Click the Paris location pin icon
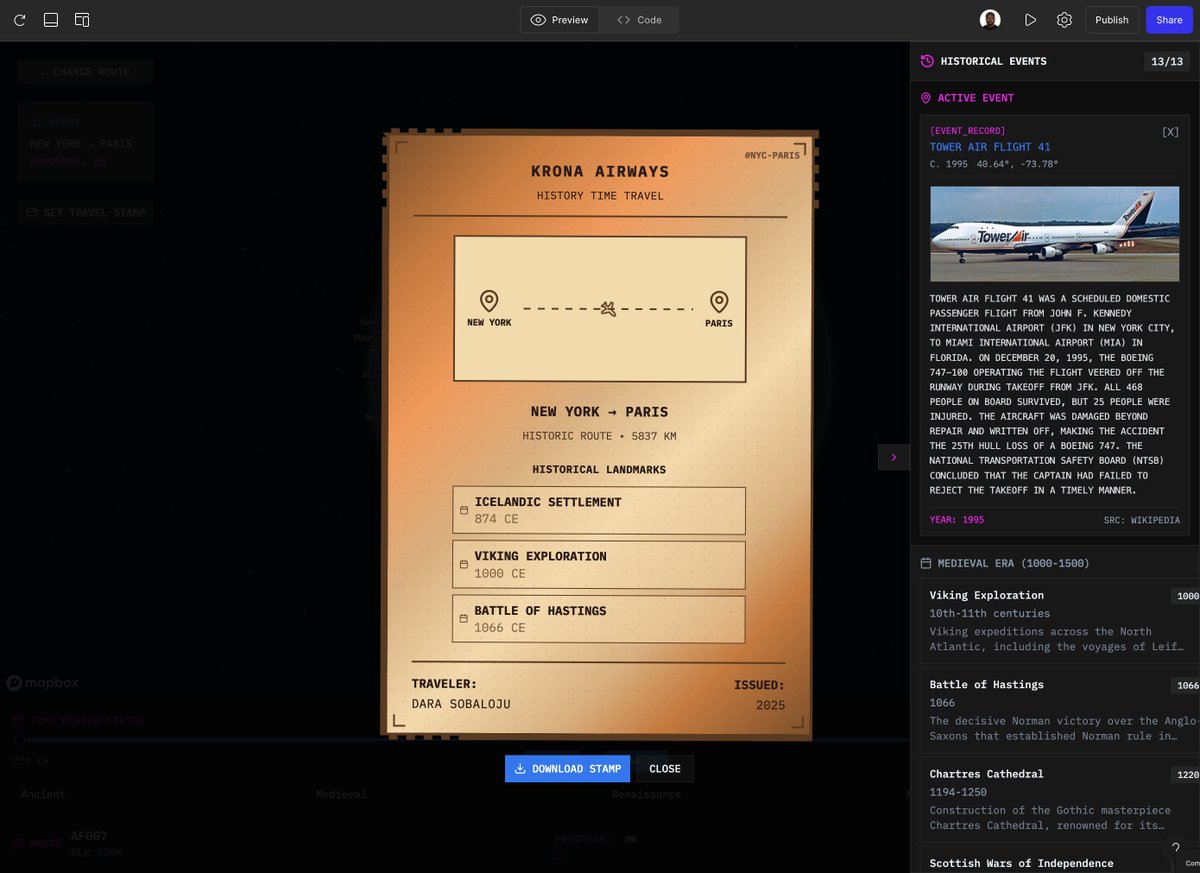The height and width of the screenshot is (873, 1200). pos(719,301)
